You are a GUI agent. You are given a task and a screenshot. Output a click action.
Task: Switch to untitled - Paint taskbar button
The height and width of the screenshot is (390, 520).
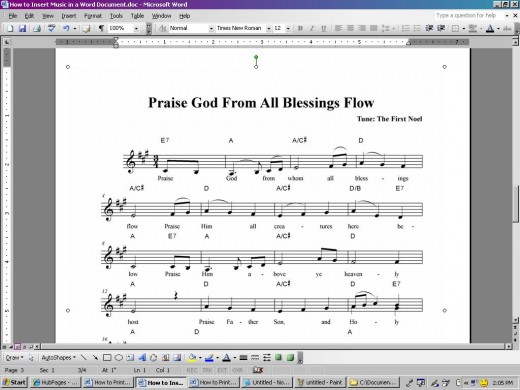(x=320, y=382)
